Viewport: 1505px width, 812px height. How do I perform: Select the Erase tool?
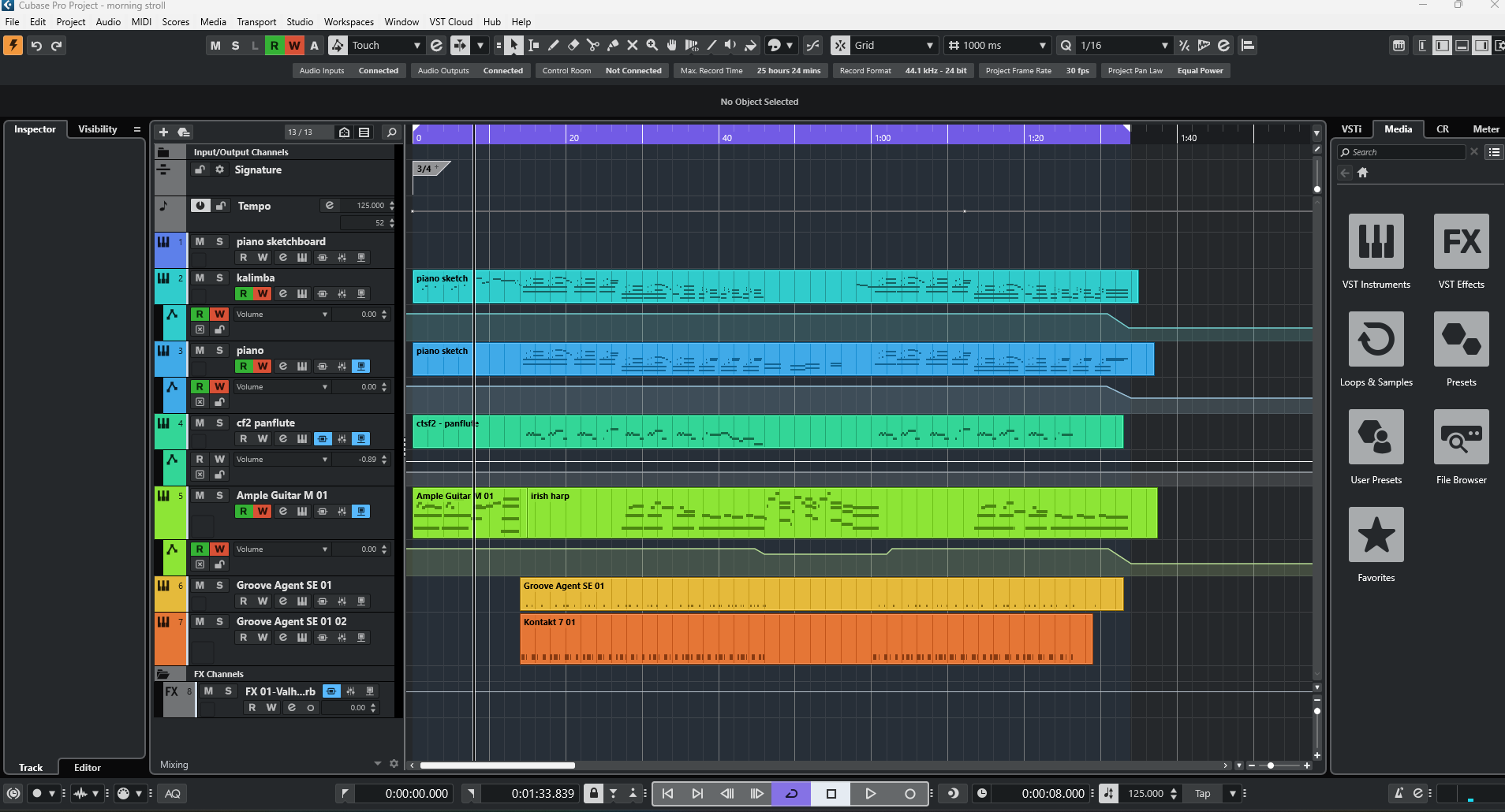pyautogui.click(x=573, y=46)
